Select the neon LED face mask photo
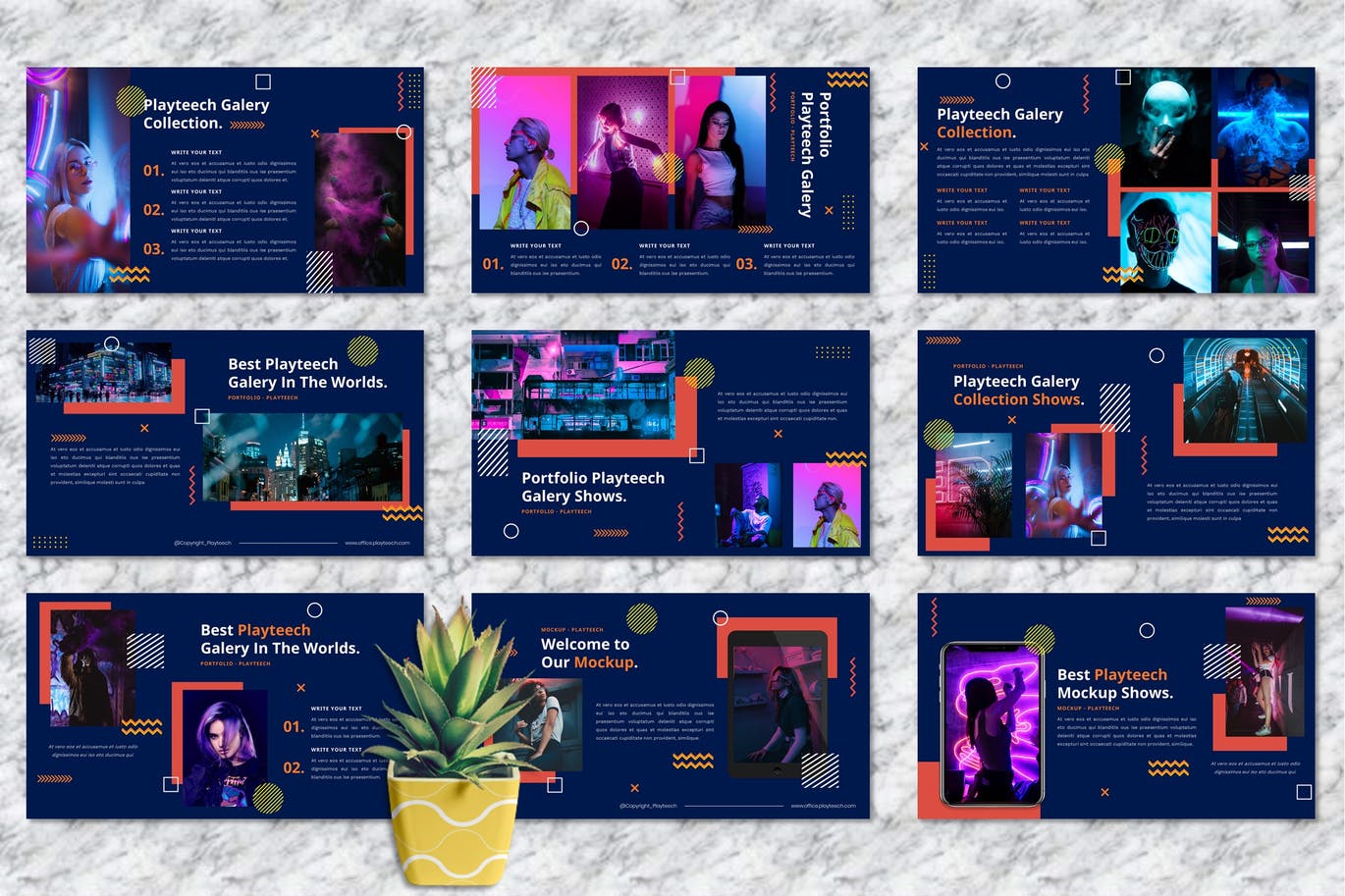The height and width of the screenshot is (896, 1345). (1165, 241)
